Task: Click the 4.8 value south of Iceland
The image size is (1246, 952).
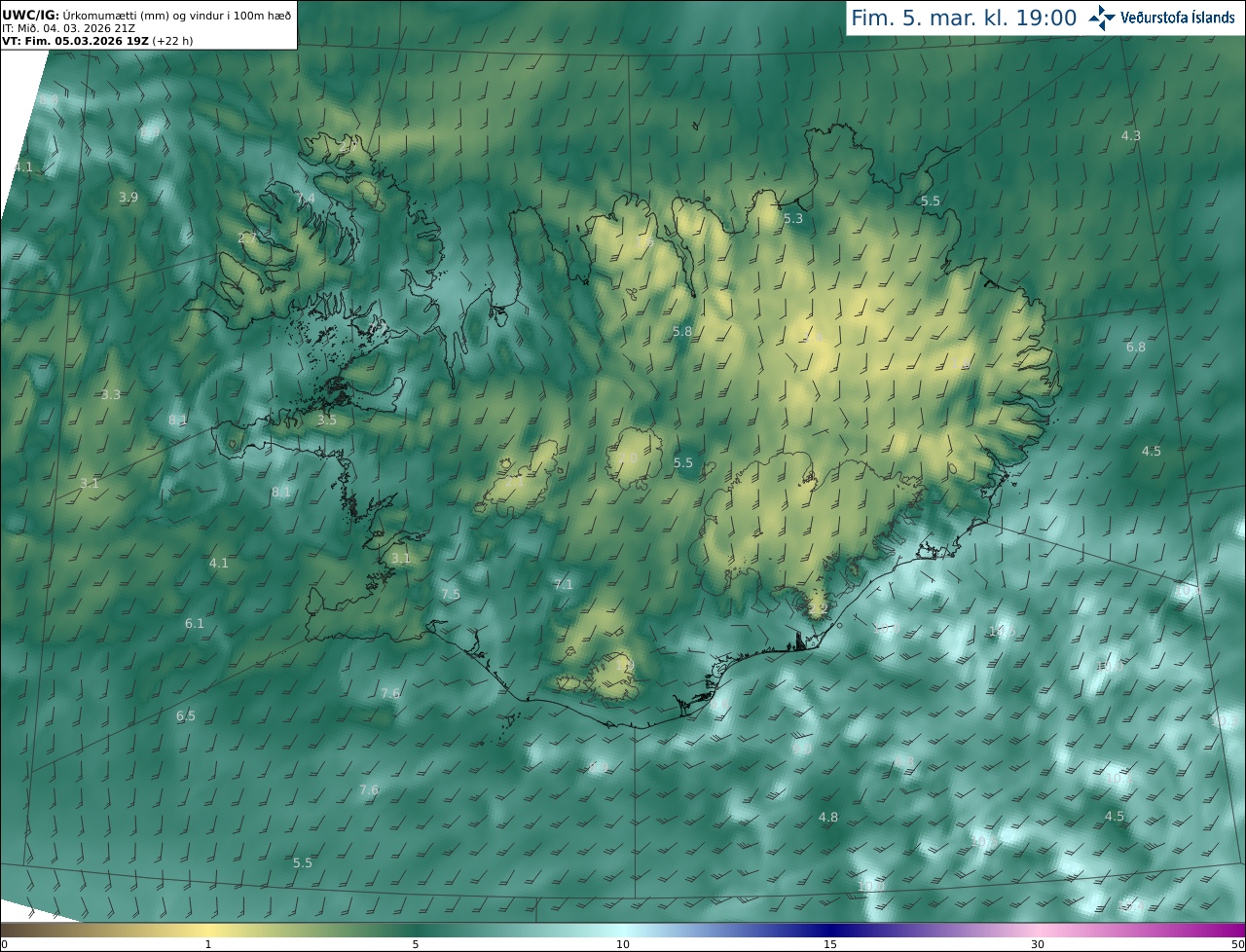Action: (828, 818)
